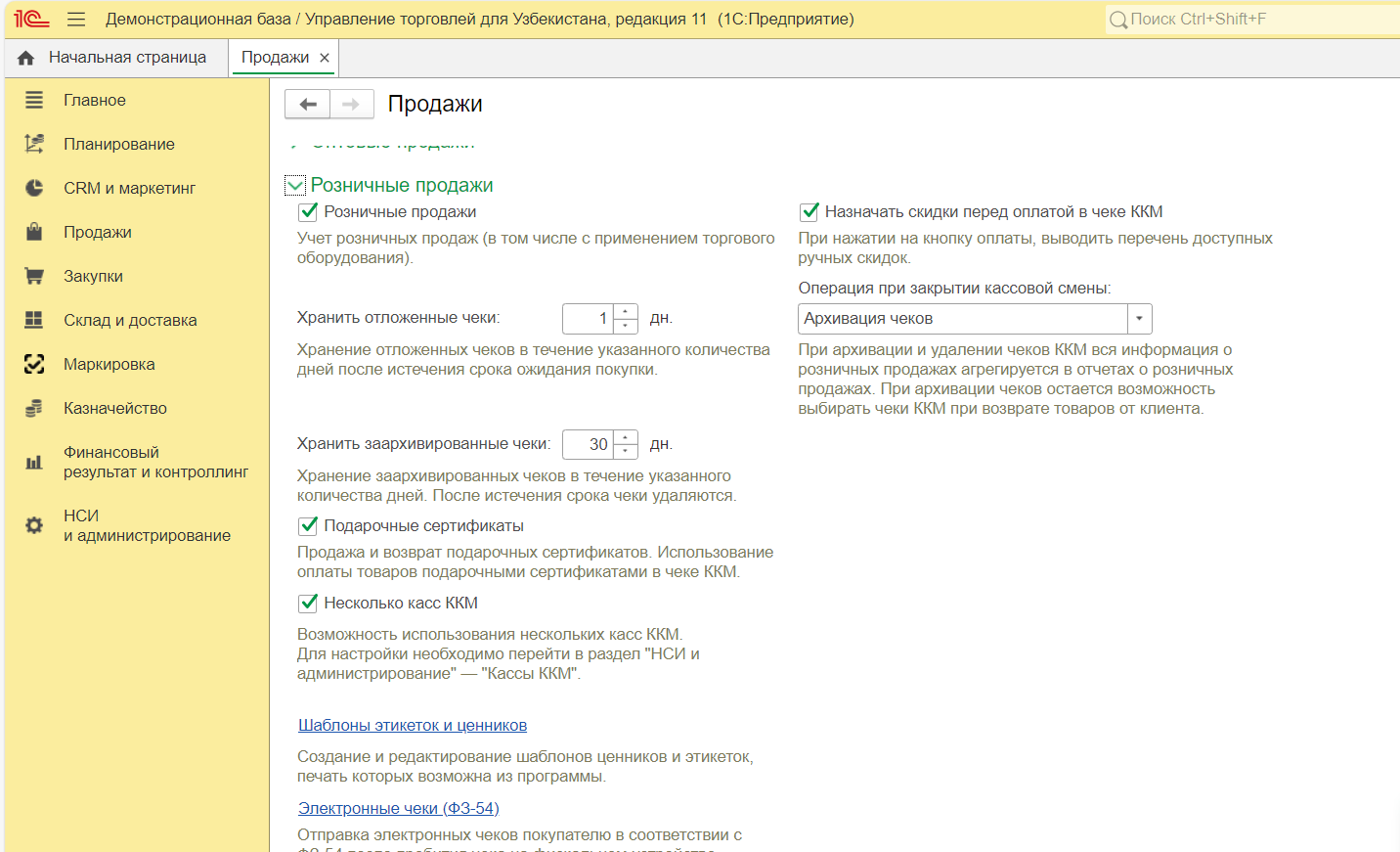Click the Закупки shopping cart icon
The width and height of the screenshot is (1400, 852).
pyautogui.click(x=34, y=276)
